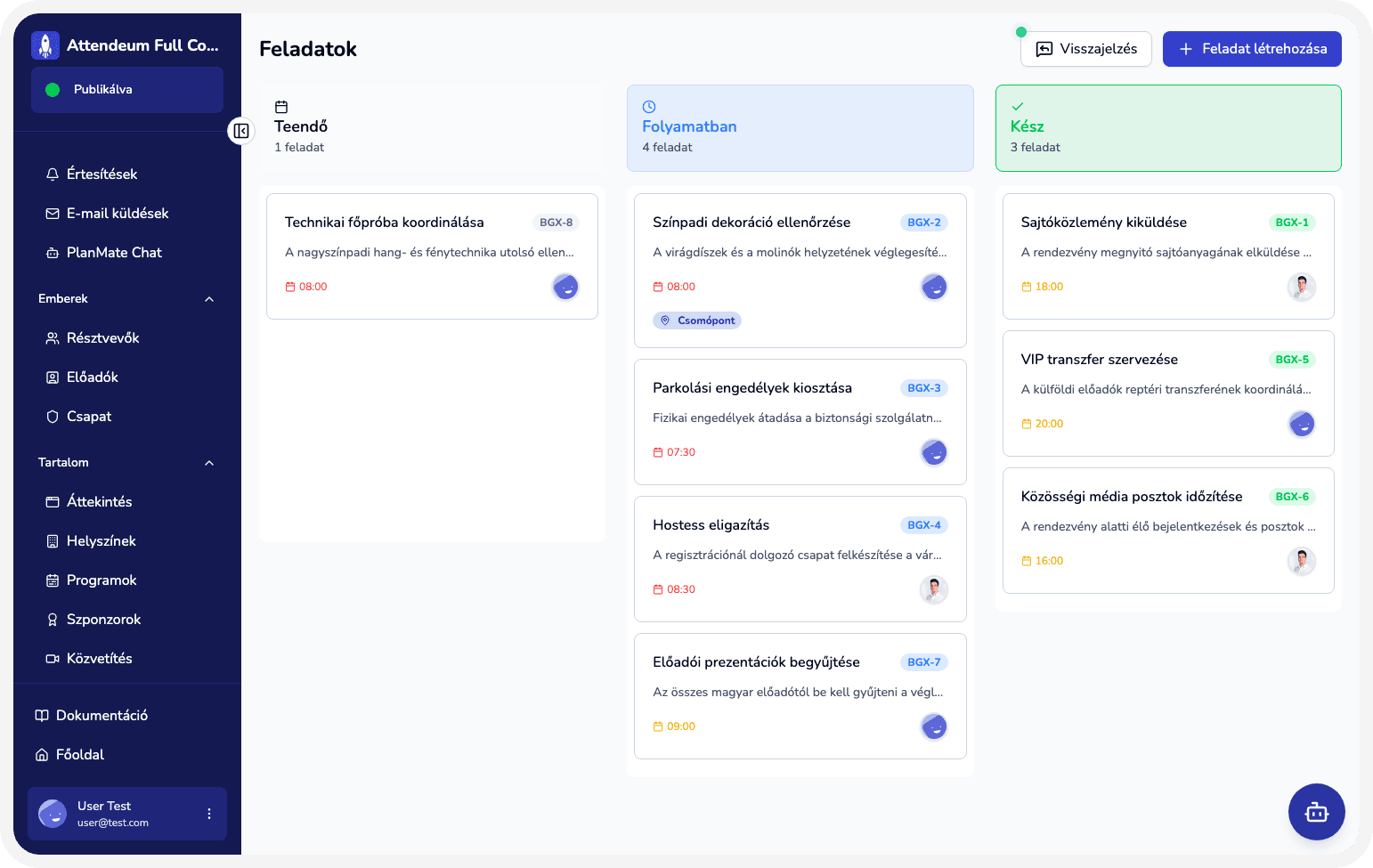Collapse the Tartalom section chevron

pos(209,463)
